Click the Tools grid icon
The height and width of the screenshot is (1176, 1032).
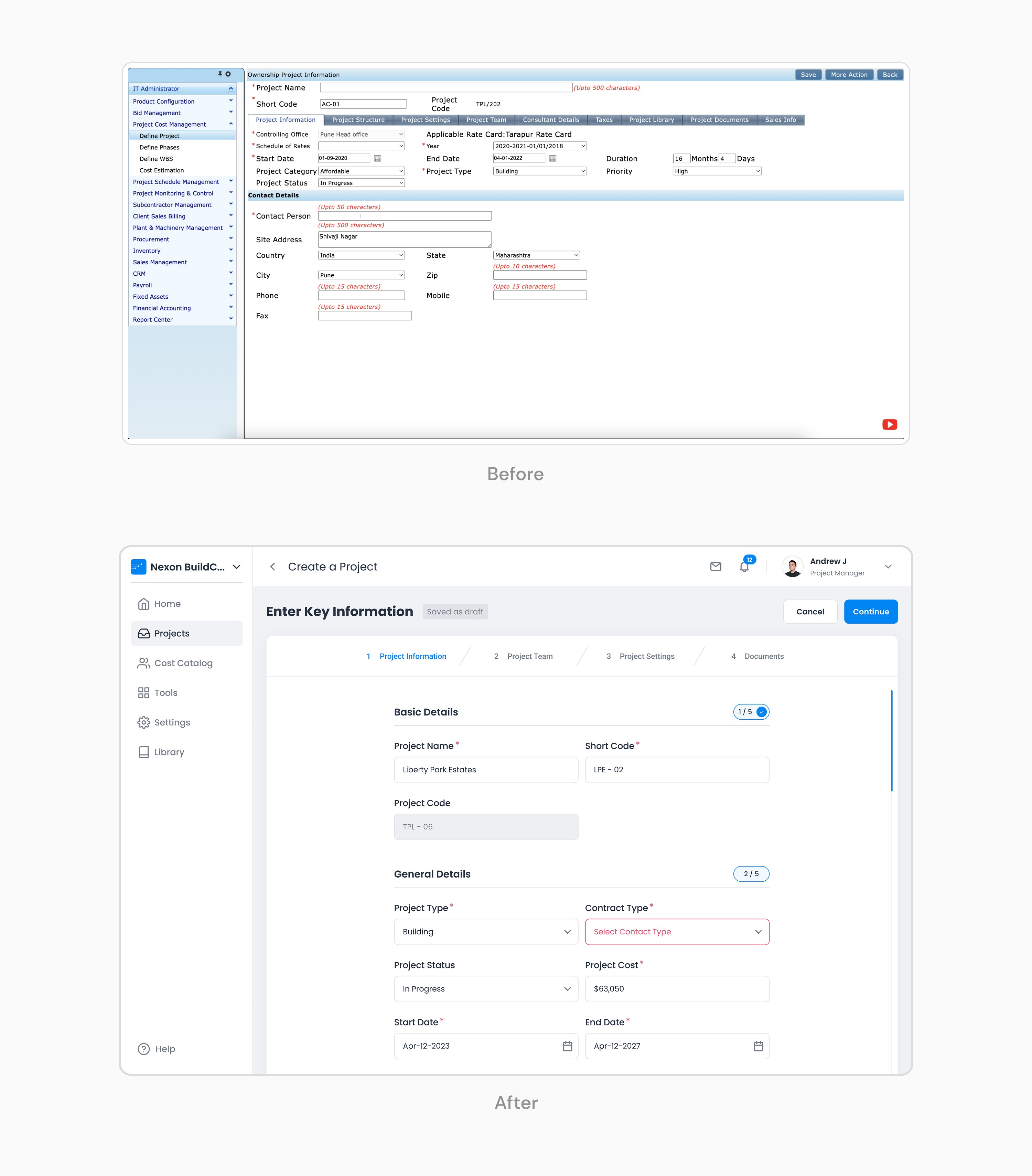[144, 693]
